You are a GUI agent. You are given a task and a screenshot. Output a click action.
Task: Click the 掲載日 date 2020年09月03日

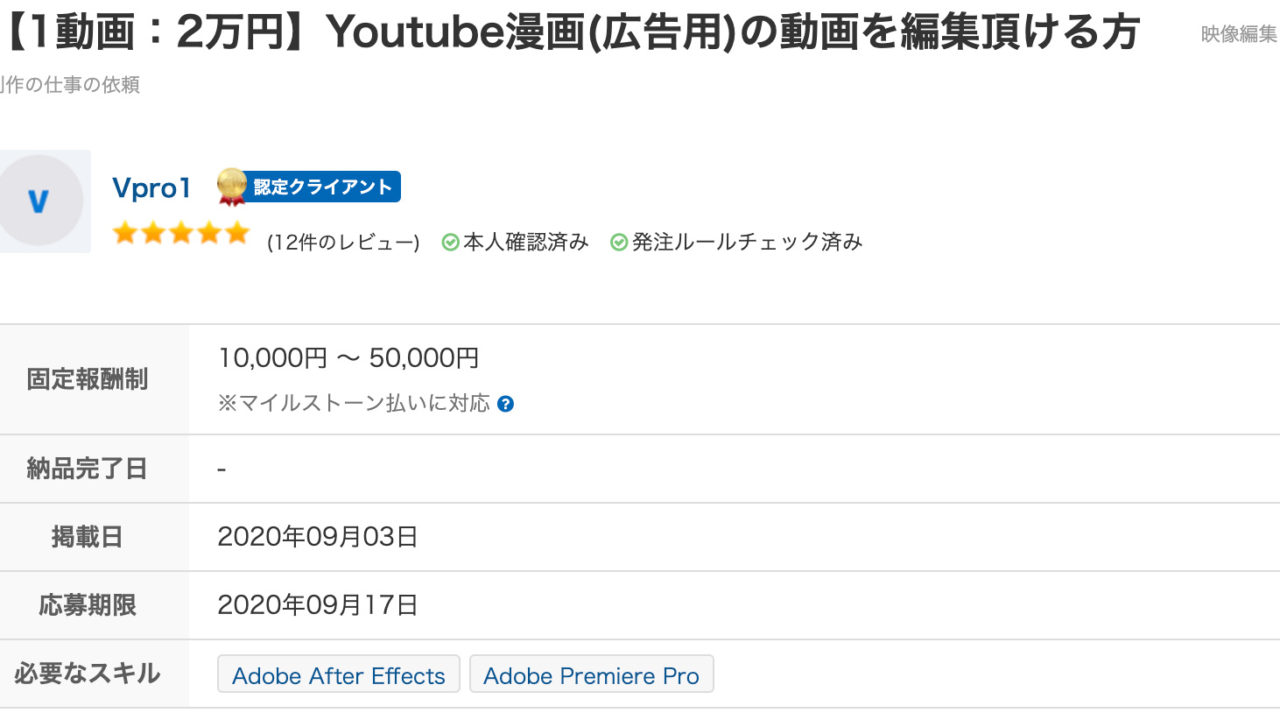(x=318, y=537)
